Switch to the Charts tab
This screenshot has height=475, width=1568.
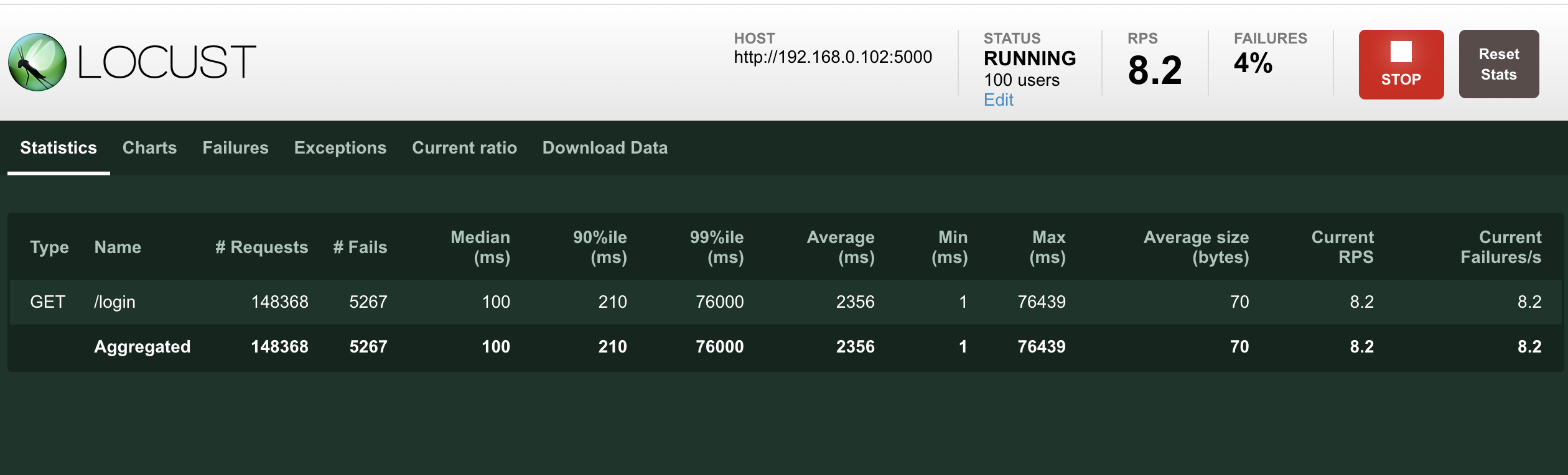point(149,148)
